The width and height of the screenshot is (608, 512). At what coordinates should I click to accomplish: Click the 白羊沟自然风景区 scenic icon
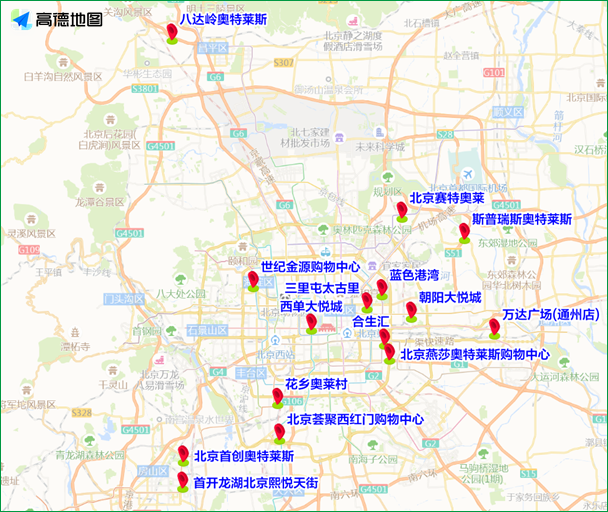(x=62, y=62)
